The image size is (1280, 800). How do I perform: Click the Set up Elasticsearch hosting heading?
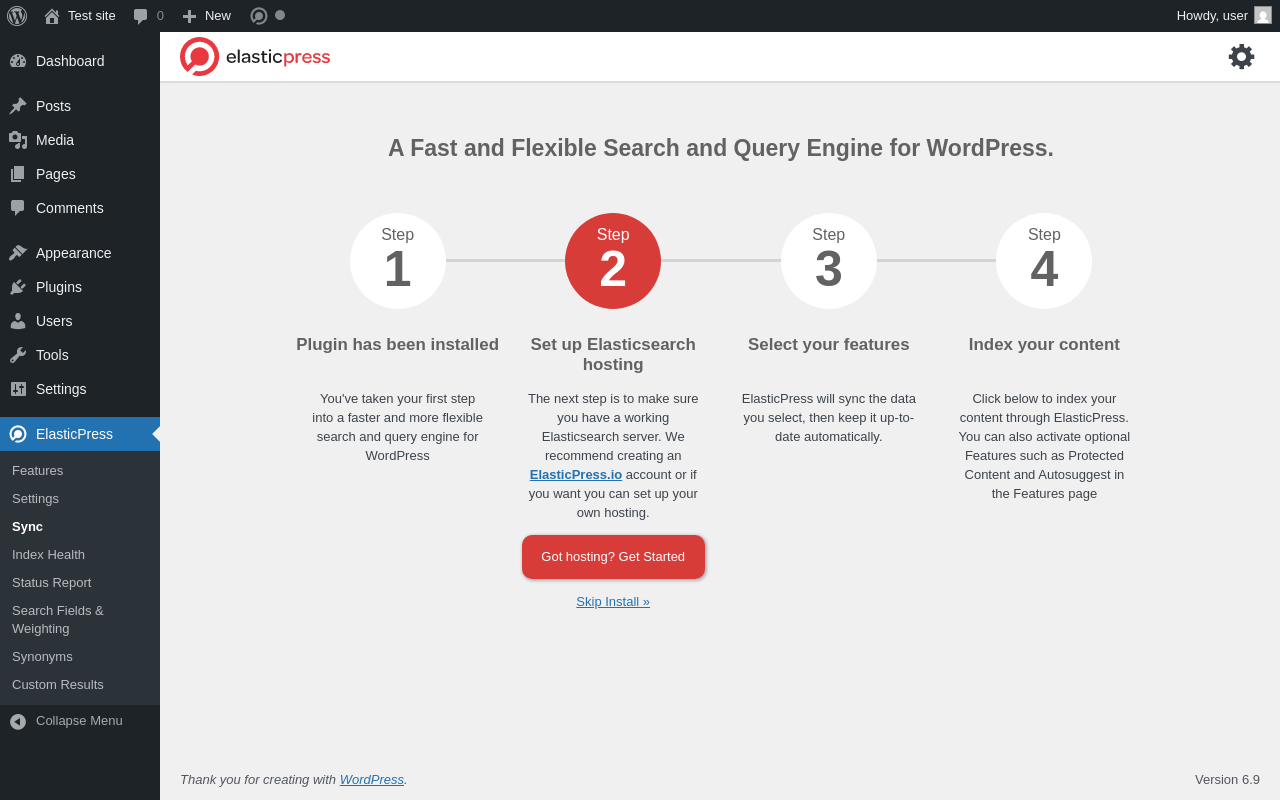(613, 355)
